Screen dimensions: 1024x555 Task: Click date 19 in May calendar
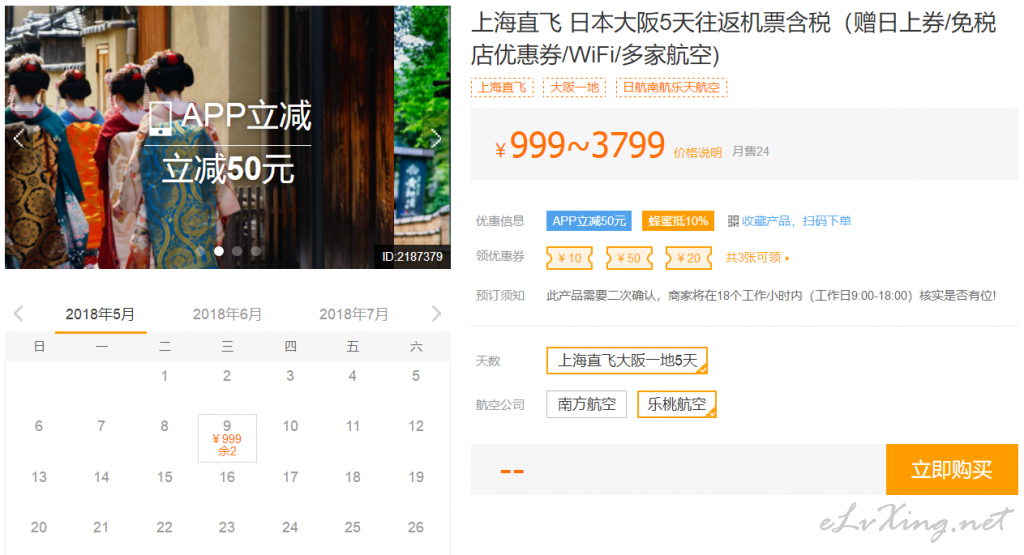point(416,477)
